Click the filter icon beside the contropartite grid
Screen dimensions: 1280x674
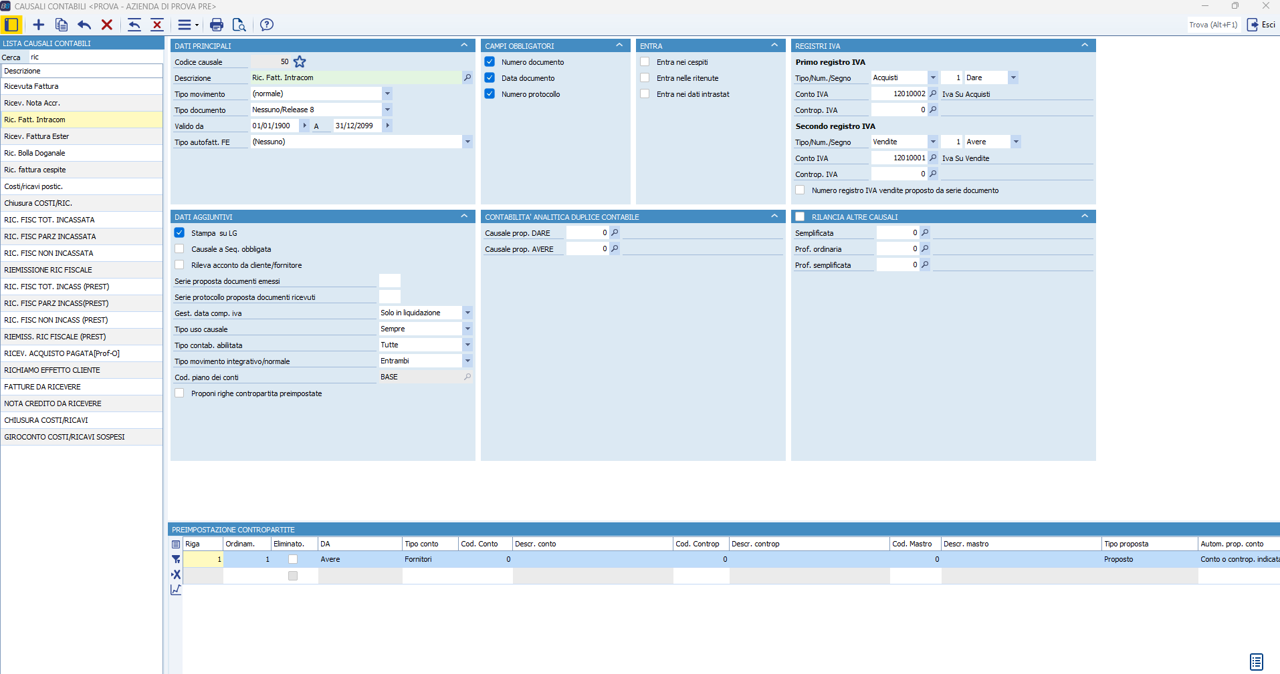click(176, 560)
